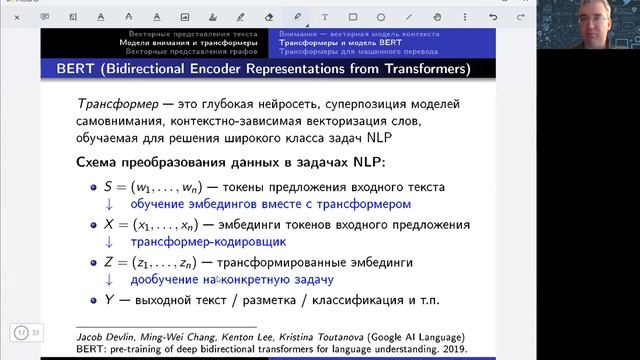
Task: Click the text 'обучение эмбедингов вместе с трансформером'
Action: [271, 204]
